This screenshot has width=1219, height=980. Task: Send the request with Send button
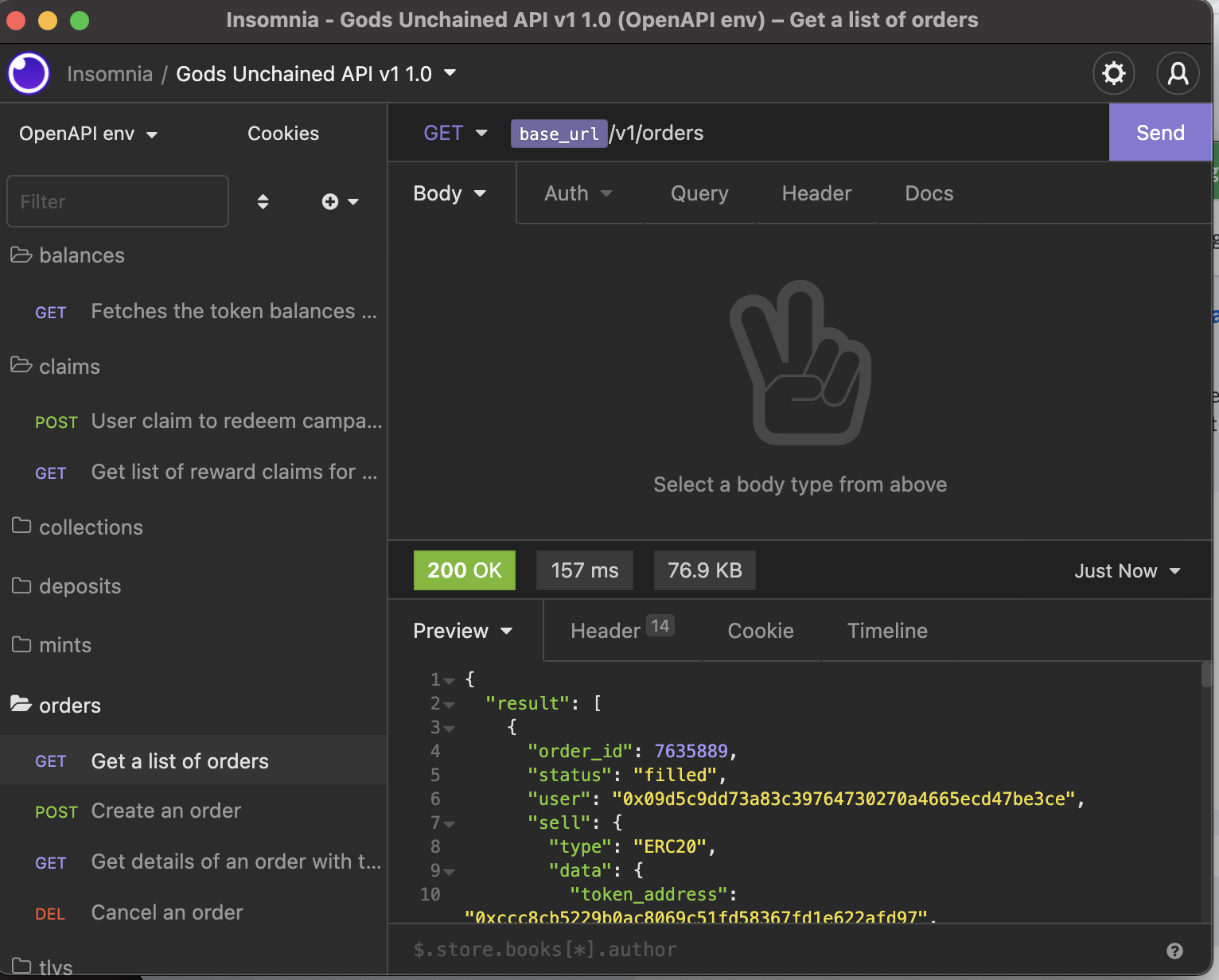pyautogui.click(x=1160, y=133)
